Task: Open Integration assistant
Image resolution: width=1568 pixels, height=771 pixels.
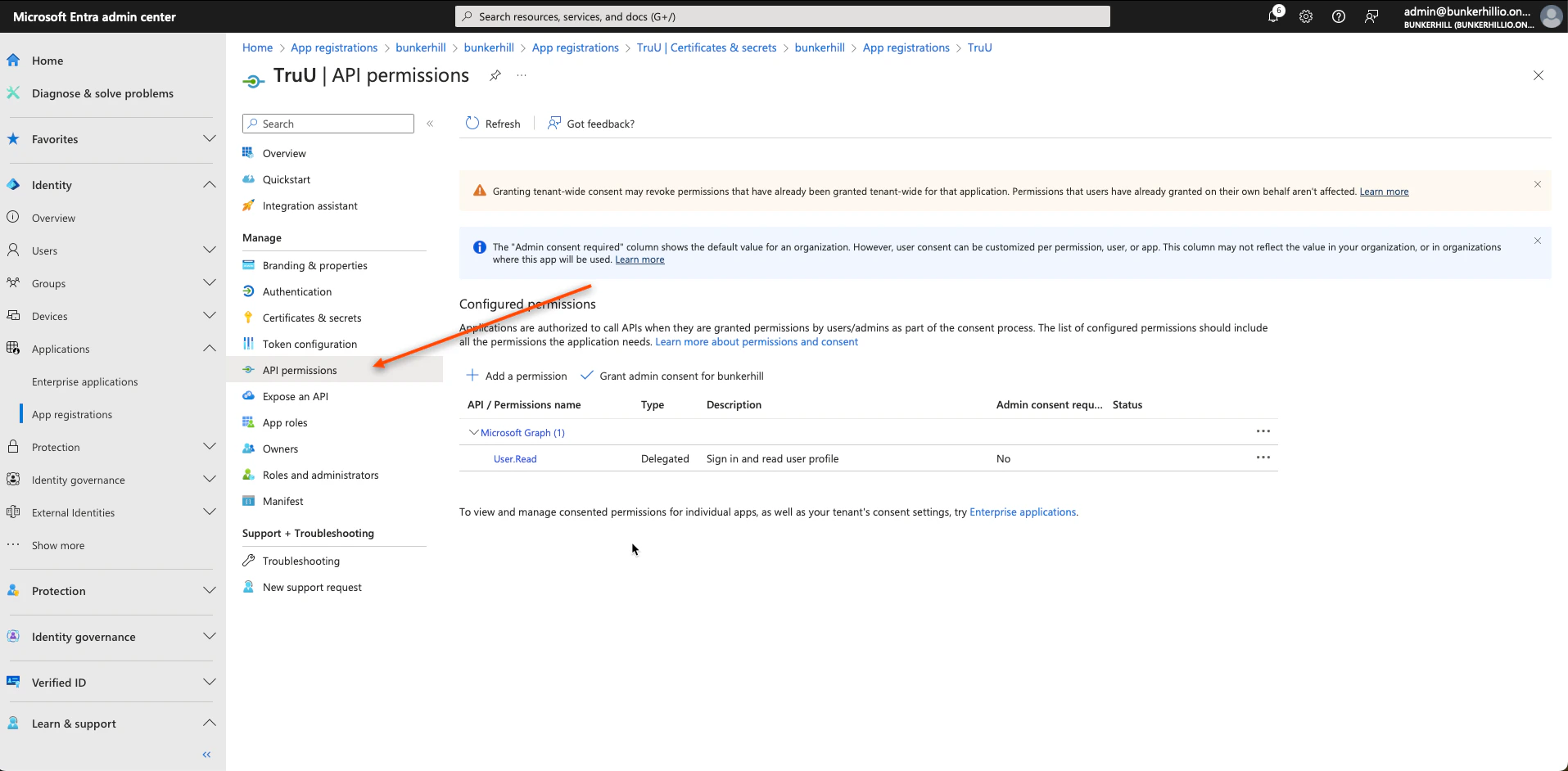Action: click(x=310, y=206)
